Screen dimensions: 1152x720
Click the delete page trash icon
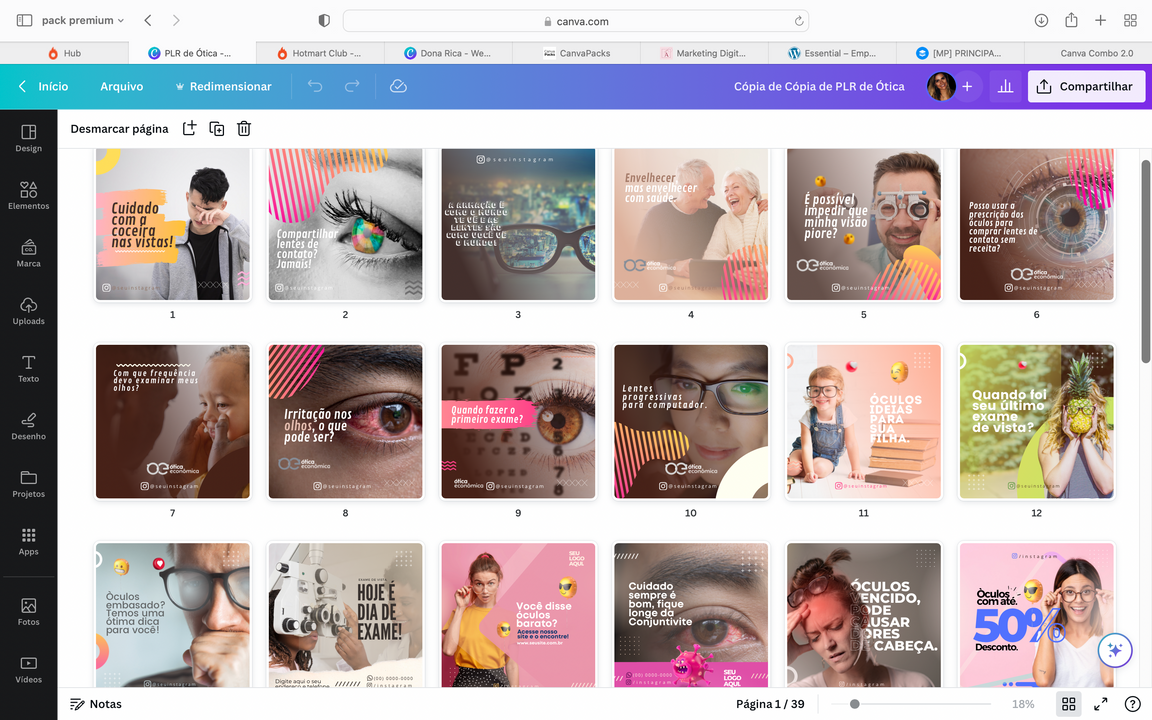(x=244, y=128)
